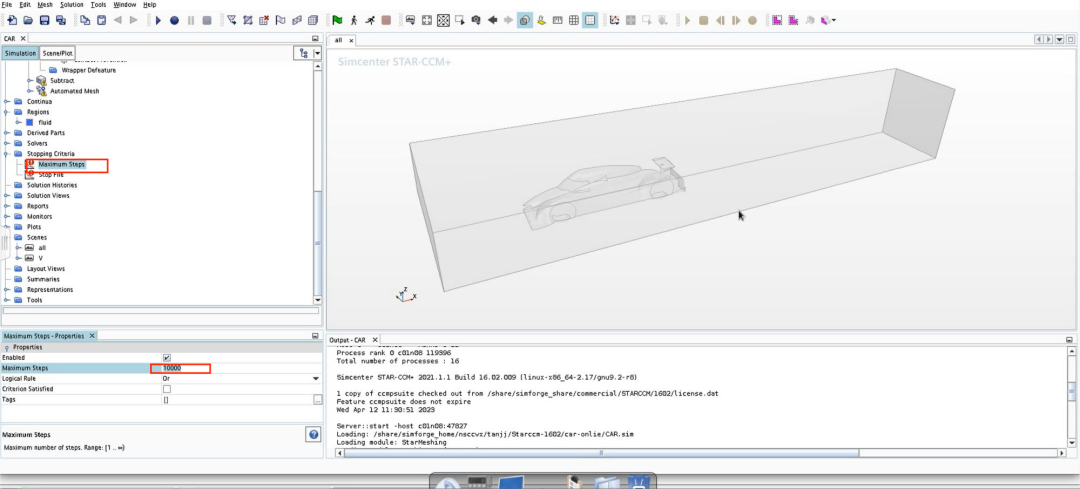Click the black back arrow view icon
Screen dimensions: 1080x489
pos(492,21)
